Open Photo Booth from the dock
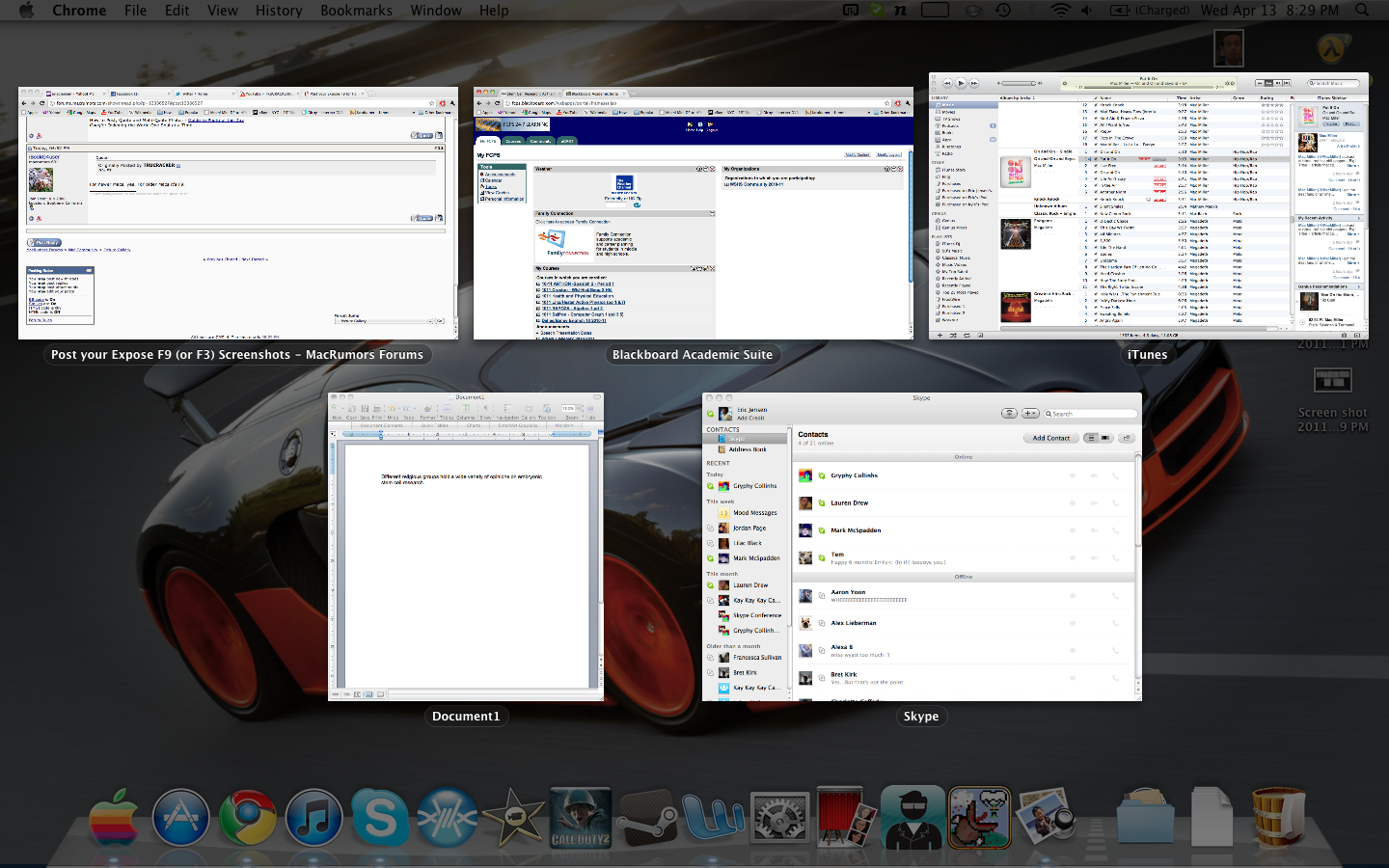Screen dimensions: 1389x868 (846, 818)
